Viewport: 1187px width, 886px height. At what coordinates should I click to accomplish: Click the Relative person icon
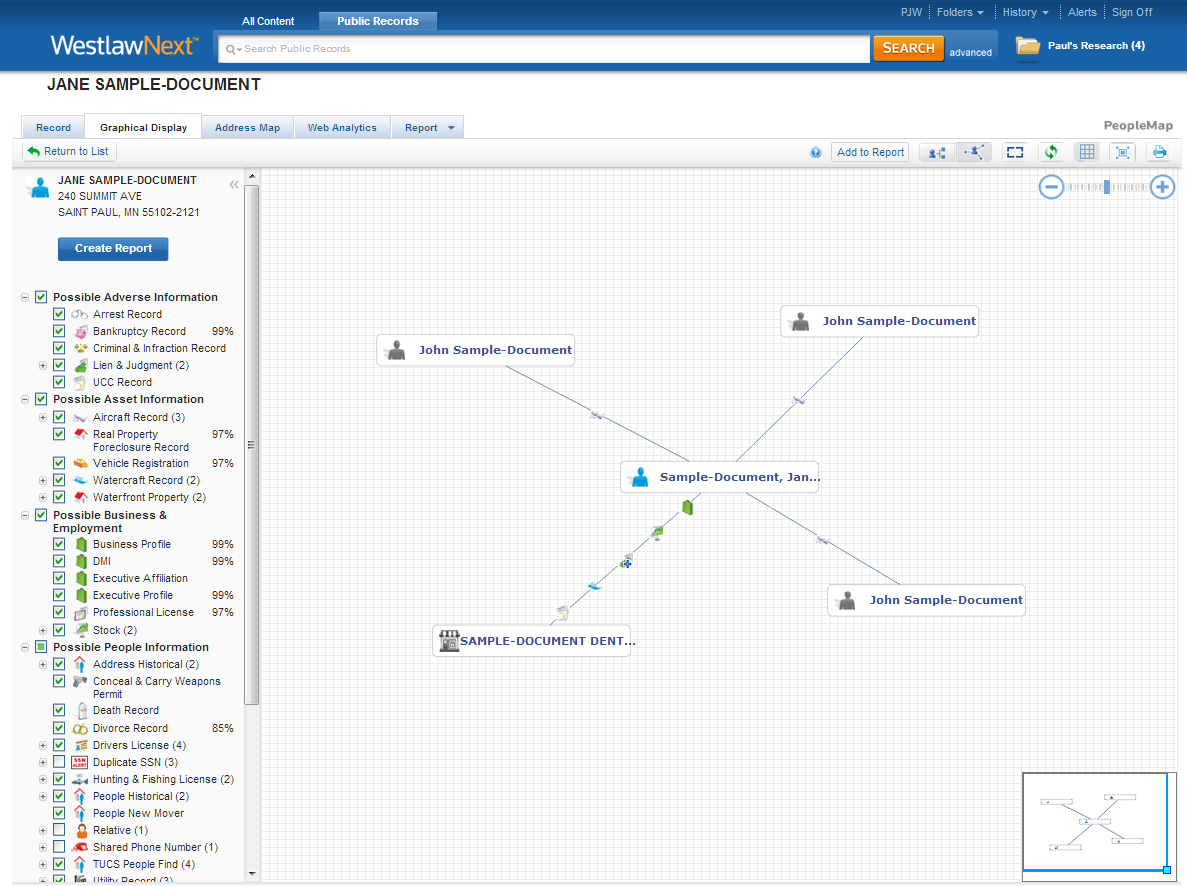click(x=82, y=831)
